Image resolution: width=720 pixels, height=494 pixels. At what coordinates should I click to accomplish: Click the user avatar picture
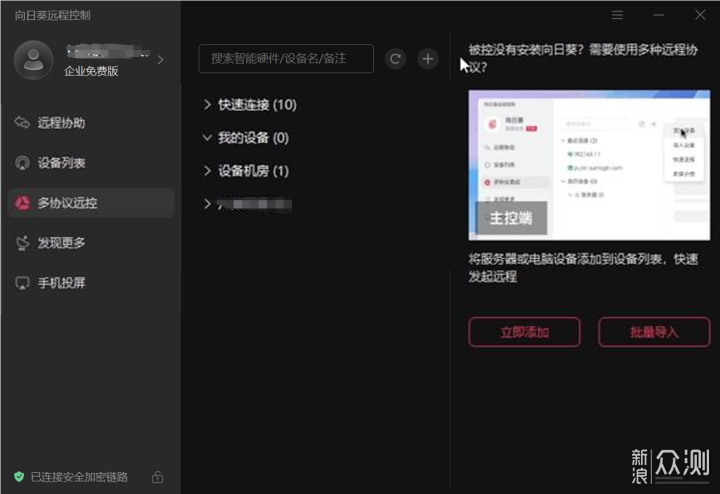[34, 60]
